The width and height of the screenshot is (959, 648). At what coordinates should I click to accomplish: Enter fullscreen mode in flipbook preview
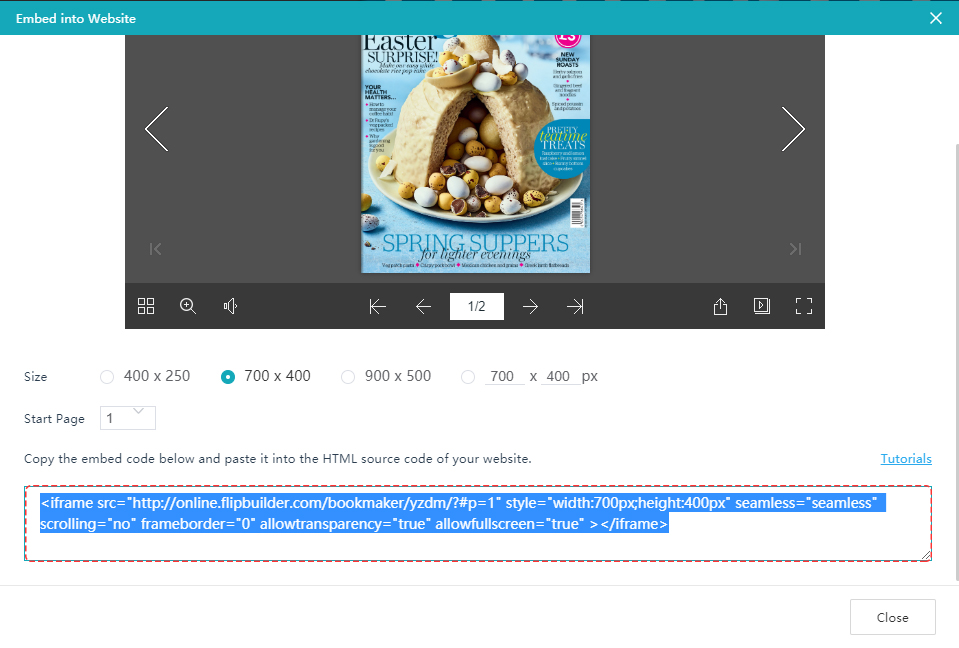[804, 306]
